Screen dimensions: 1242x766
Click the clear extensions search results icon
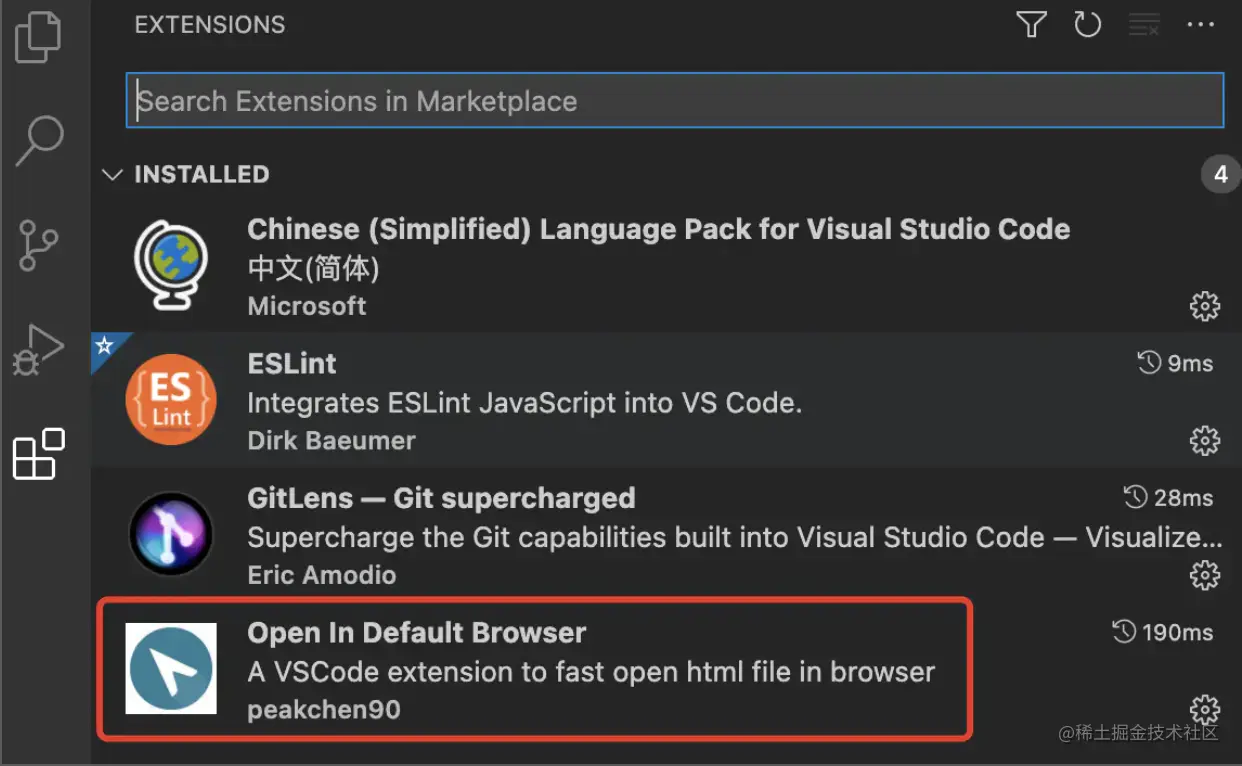point(1144,25)
